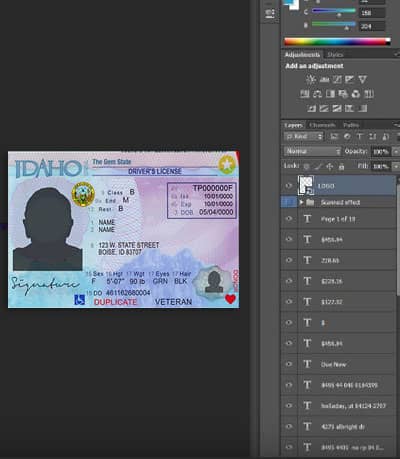Click the Opacity percentage field
This screenshot has height=459, width=400.
point(381,152)
